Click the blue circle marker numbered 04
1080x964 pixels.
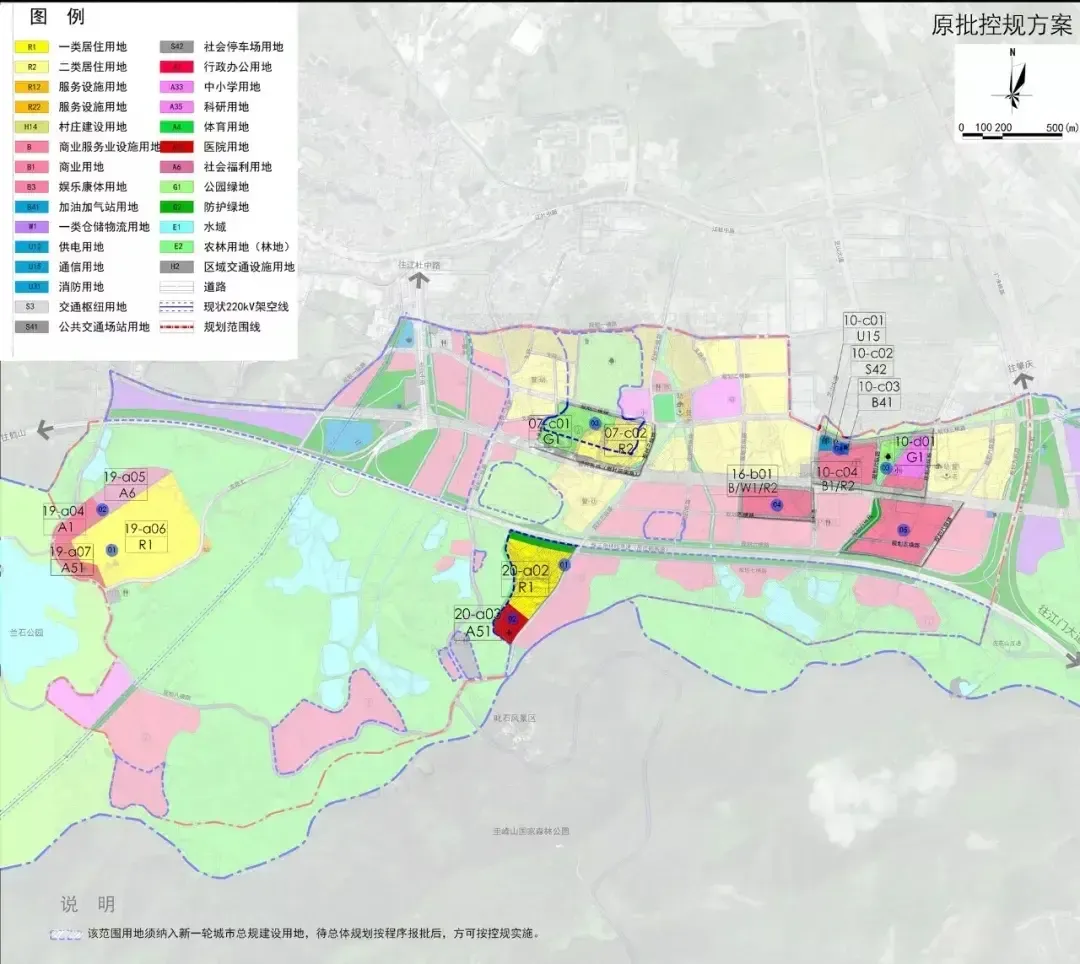tap(777, 505)
